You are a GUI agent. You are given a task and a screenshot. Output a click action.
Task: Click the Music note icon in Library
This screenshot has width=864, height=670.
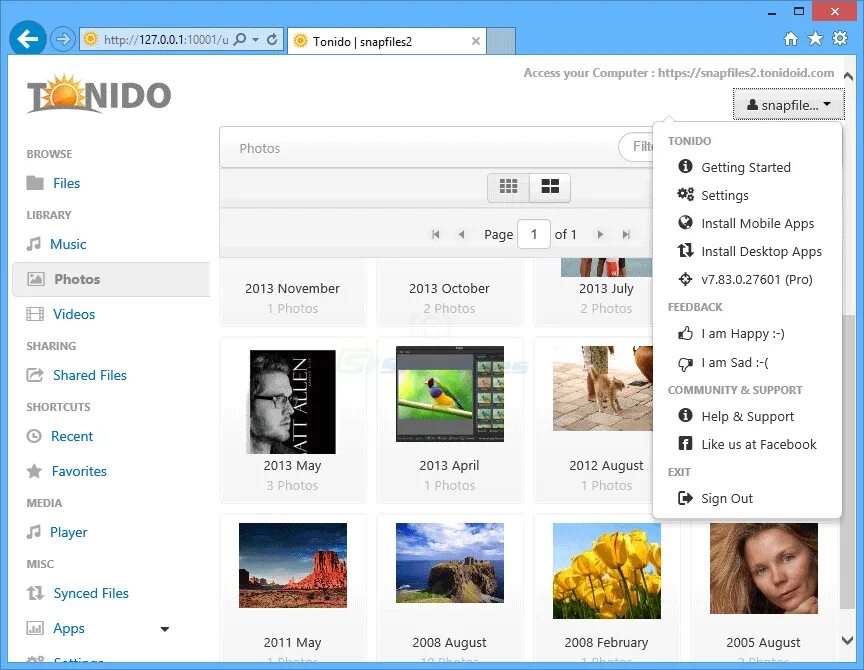[34, 244]
